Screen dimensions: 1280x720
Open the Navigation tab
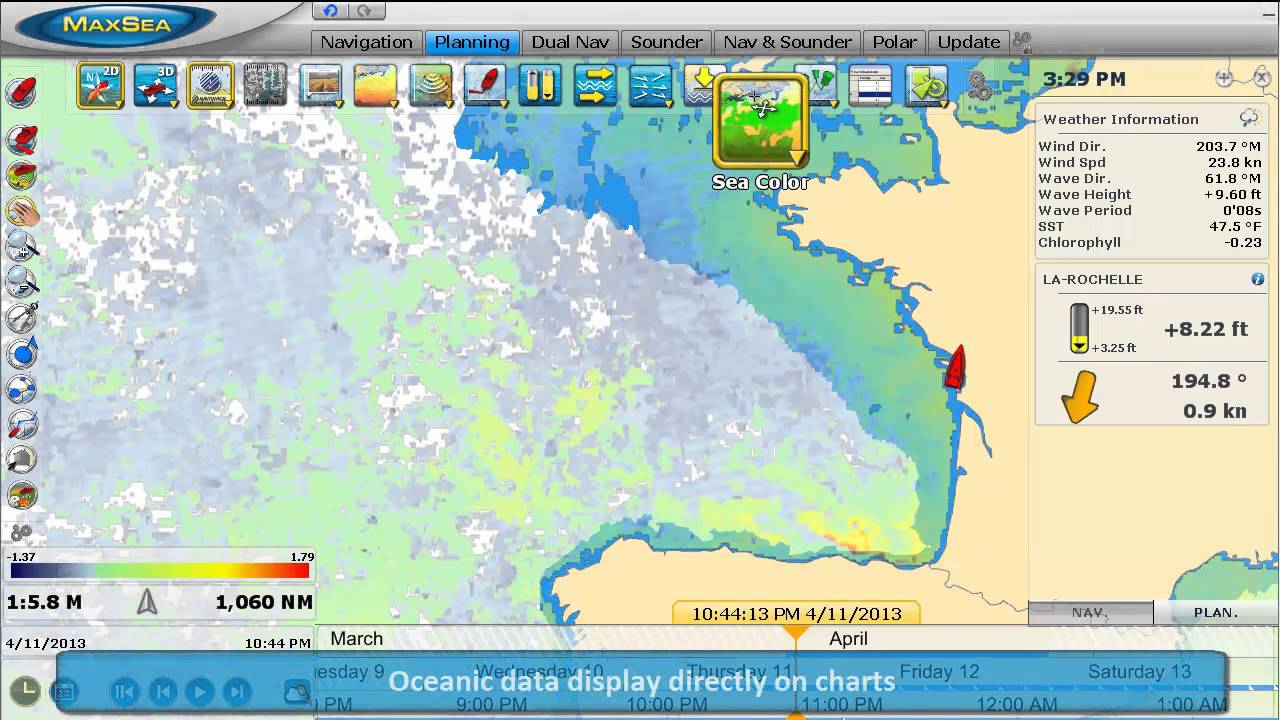tap(366, 42)
